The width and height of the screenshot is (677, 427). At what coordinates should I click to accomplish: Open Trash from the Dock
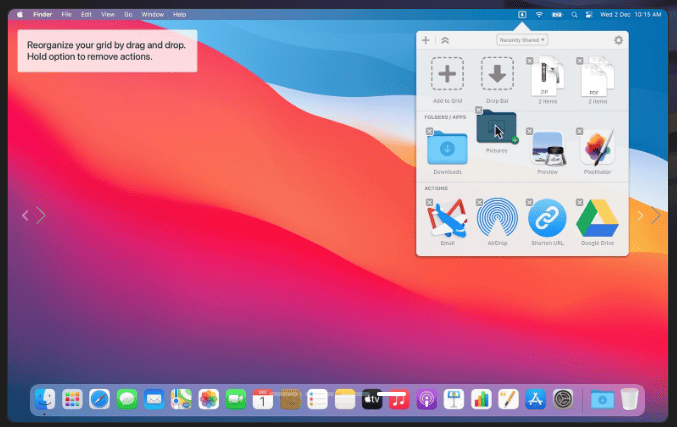point(630,399)
